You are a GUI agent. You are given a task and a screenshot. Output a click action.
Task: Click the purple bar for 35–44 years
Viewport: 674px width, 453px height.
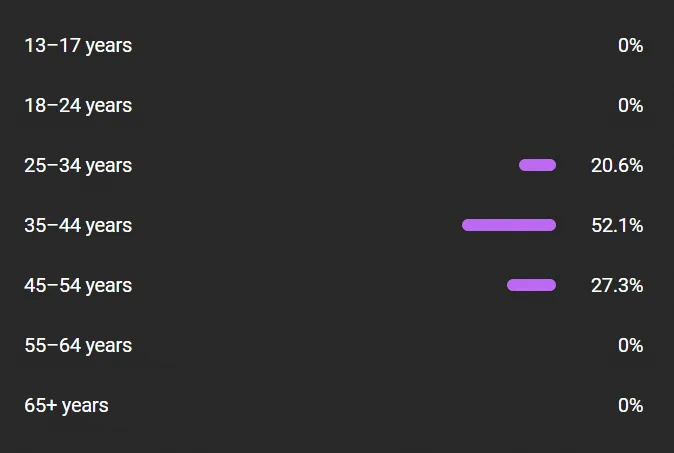(509, 225)
